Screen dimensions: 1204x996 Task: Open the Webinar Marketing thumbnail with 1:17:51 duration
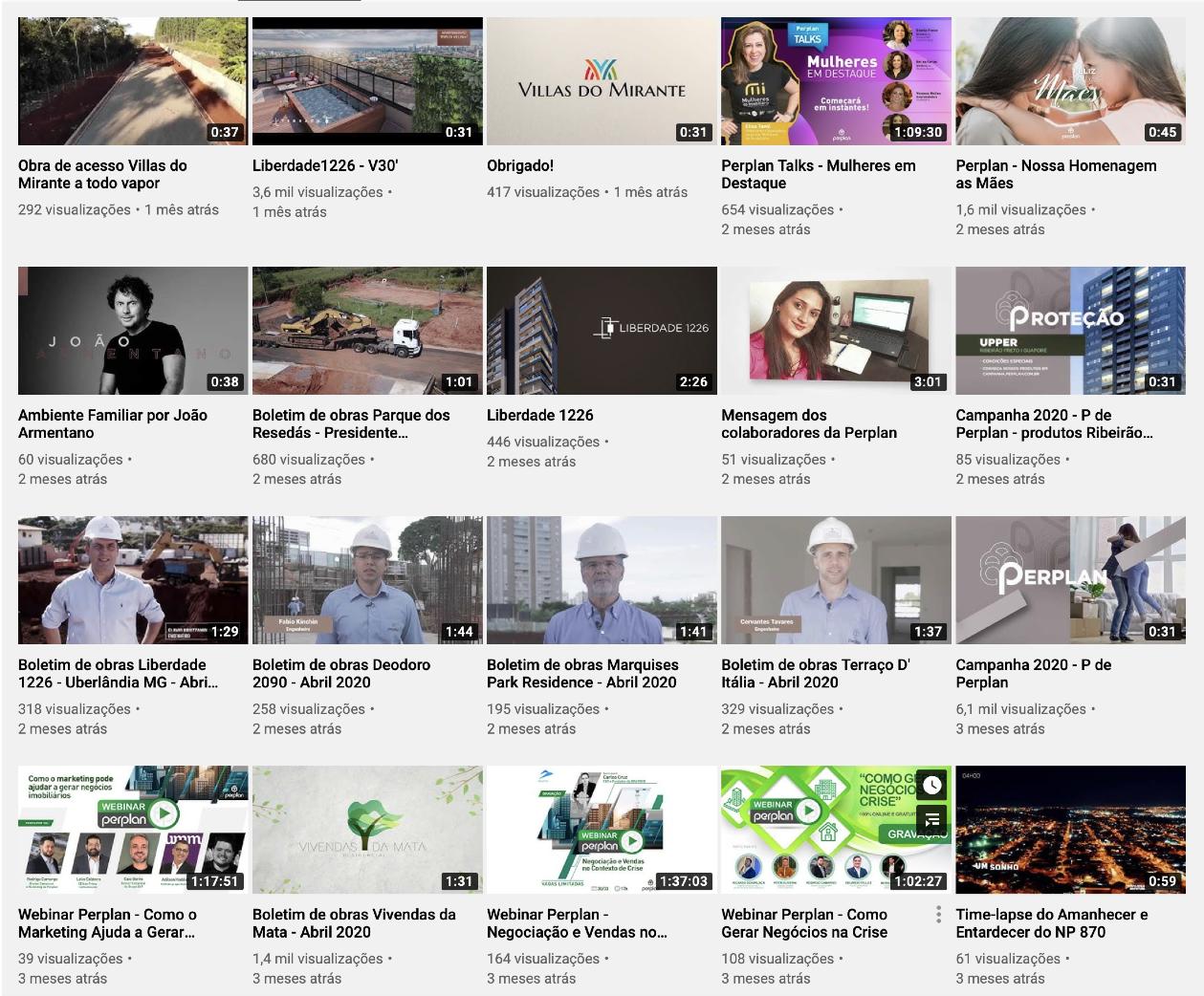coord(133,830)
